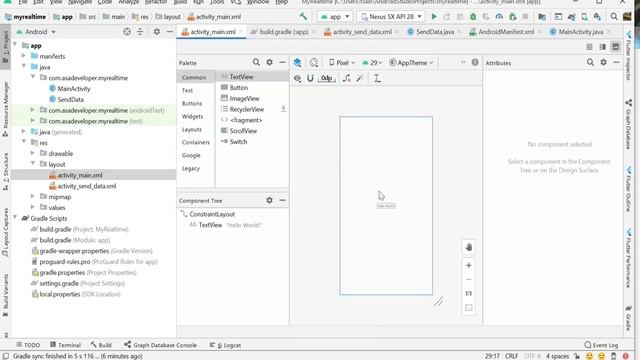Toggle Autoconnect magnet icon
The width and height of the screenshot is (640, 360).
point(310,78)
